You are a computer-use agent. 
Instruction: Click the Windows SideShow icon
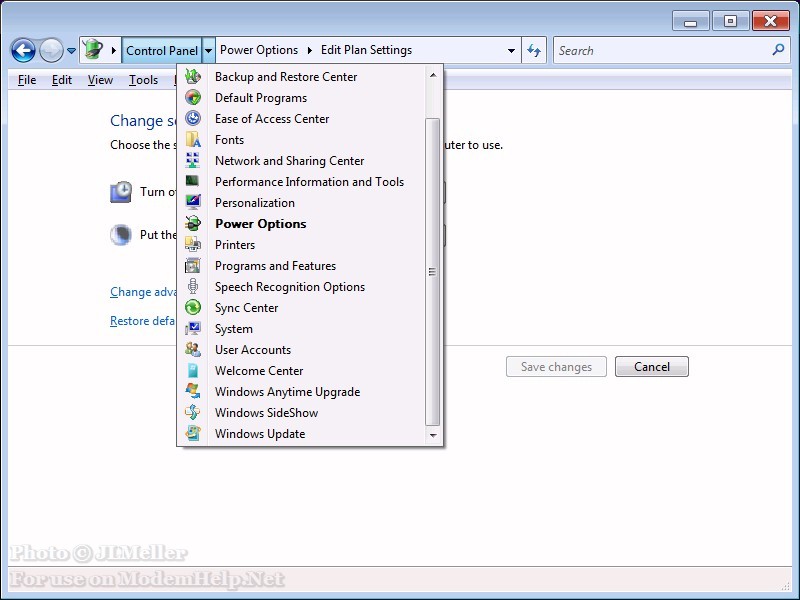[x=193, y=412]
